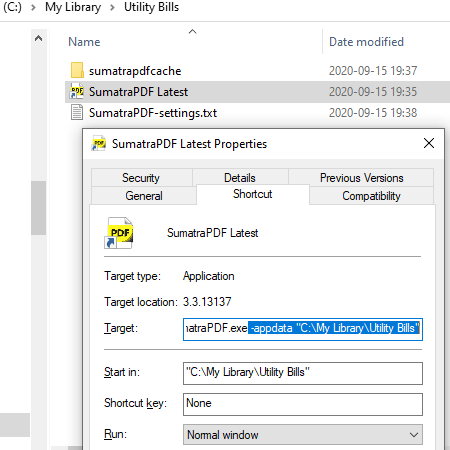Click the sort arrow above Name column
Screen dimensions: 450x450
coord(192,32)
